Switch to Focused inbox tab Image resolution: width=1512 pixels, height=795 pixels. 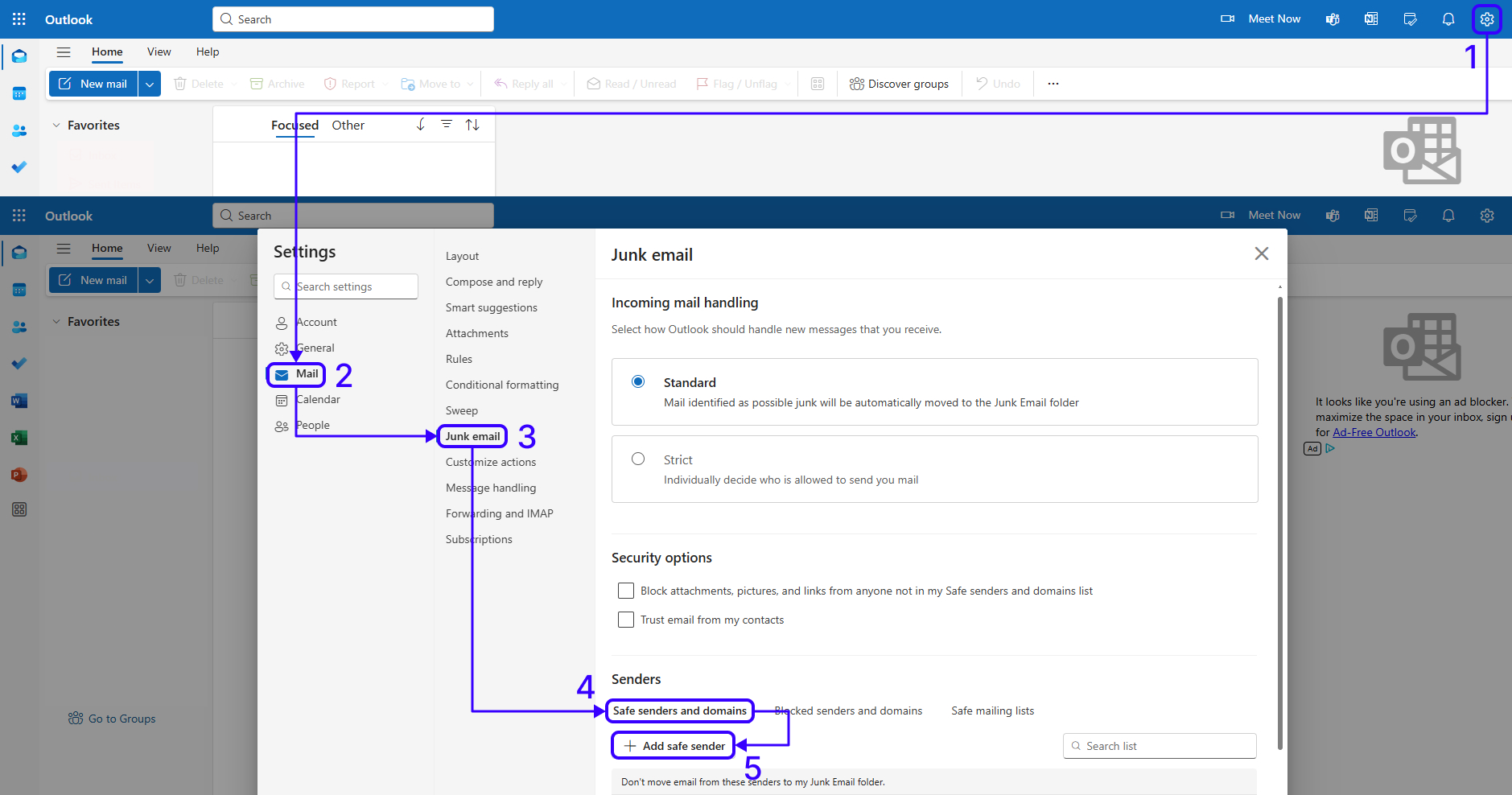click(295, 126)
